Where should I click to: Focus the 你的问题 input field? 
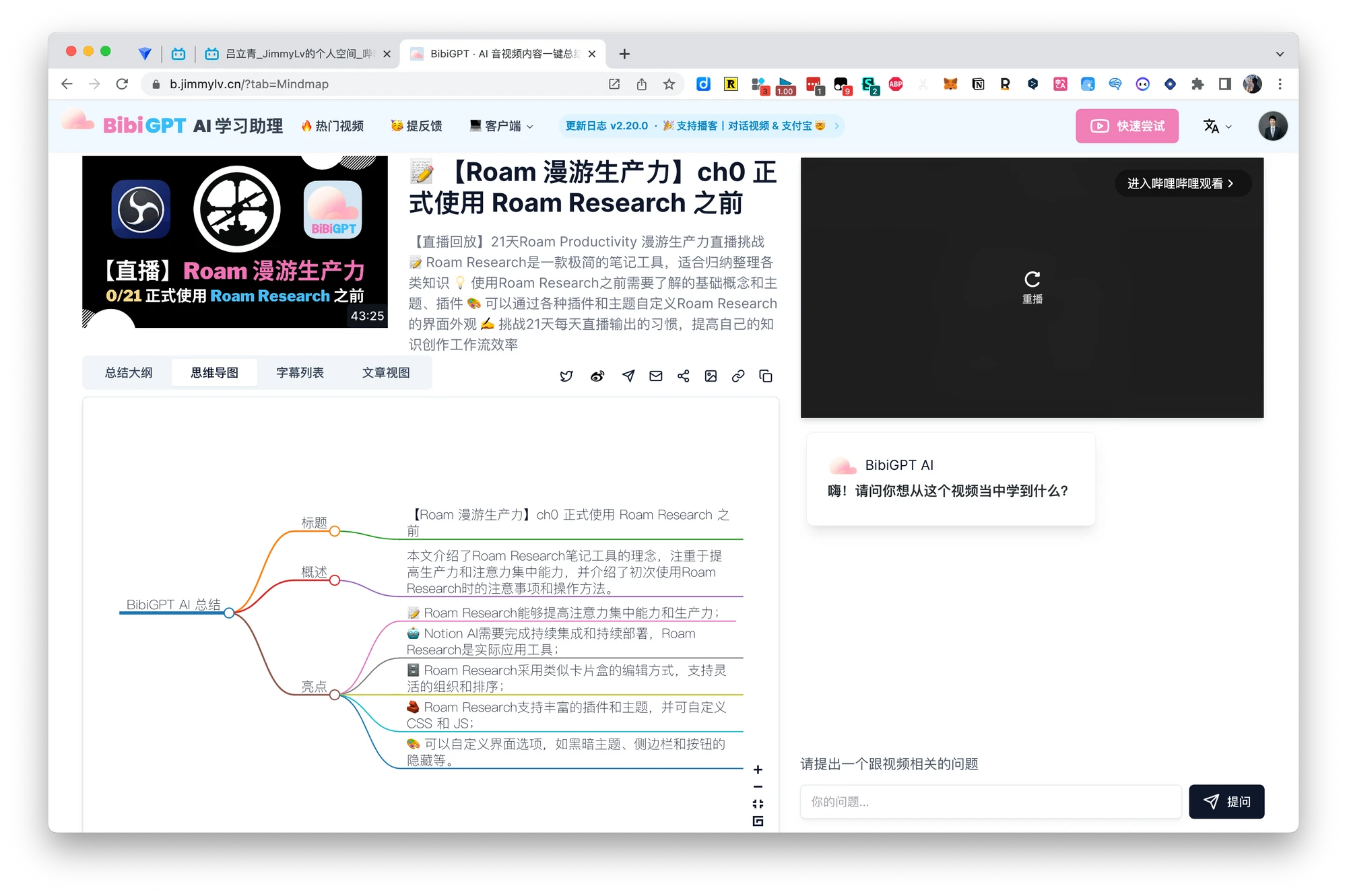click(x=991, y=802)
